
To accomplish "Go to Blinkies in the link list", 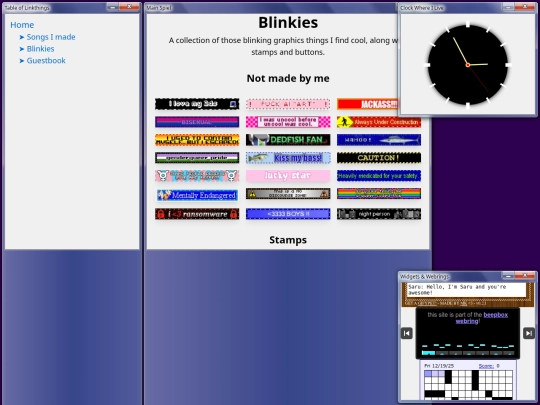I will click(x=40, y=49).
